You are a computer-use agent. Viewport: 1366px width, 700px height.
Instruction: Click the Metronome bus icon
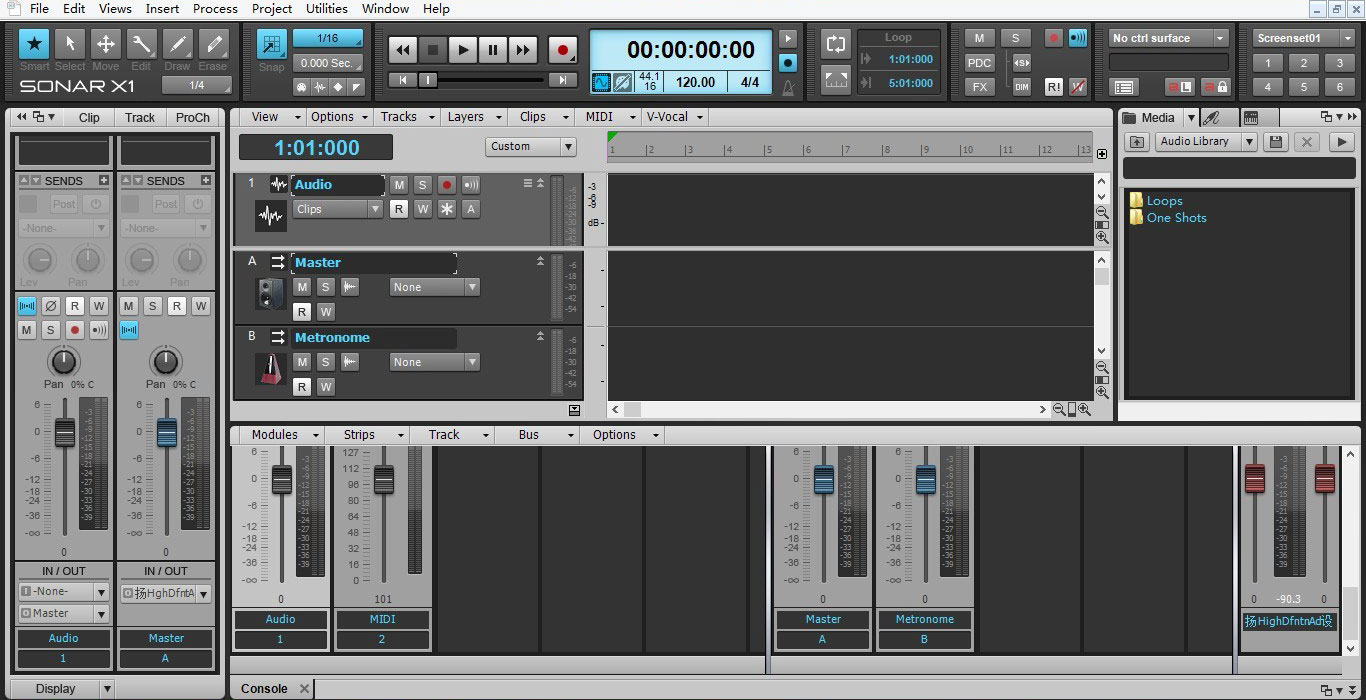(270, 370)
